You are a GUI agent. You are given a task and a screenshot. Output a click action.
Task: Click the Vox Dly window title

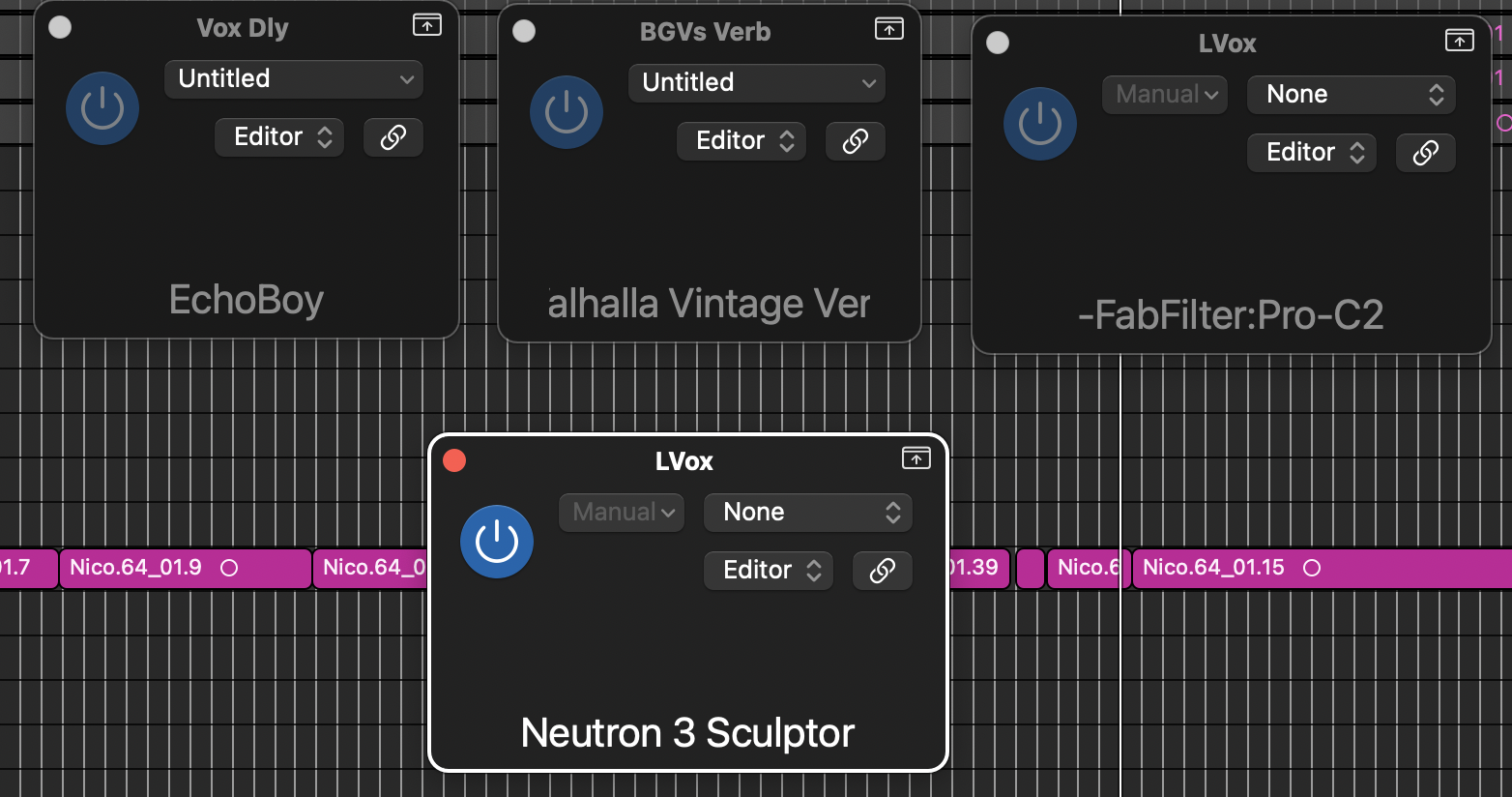pos(243,28)
